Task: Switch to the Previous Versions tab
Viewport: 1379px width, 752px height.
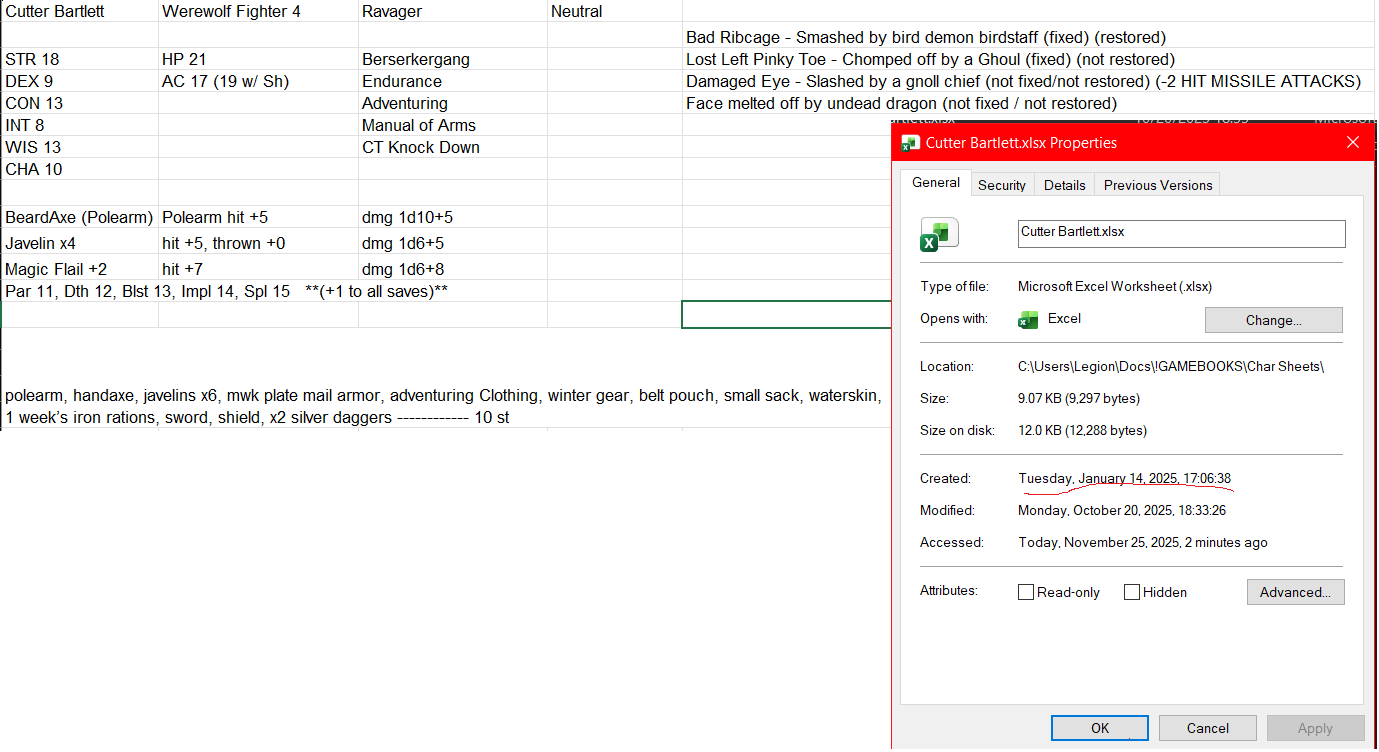Action: 1158,185
